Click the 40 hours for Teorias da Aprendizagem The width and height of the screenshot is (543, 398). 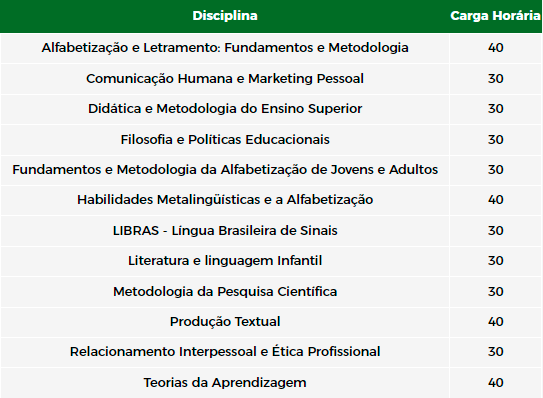[x=496, y=383]
